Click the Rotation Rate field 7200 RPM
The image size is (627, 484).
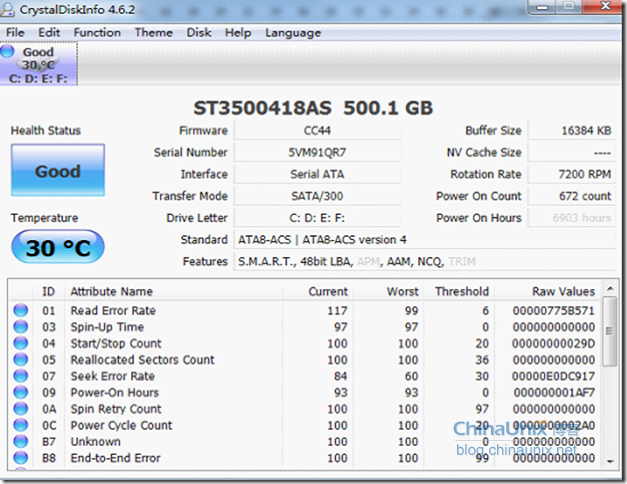[572, 174]
